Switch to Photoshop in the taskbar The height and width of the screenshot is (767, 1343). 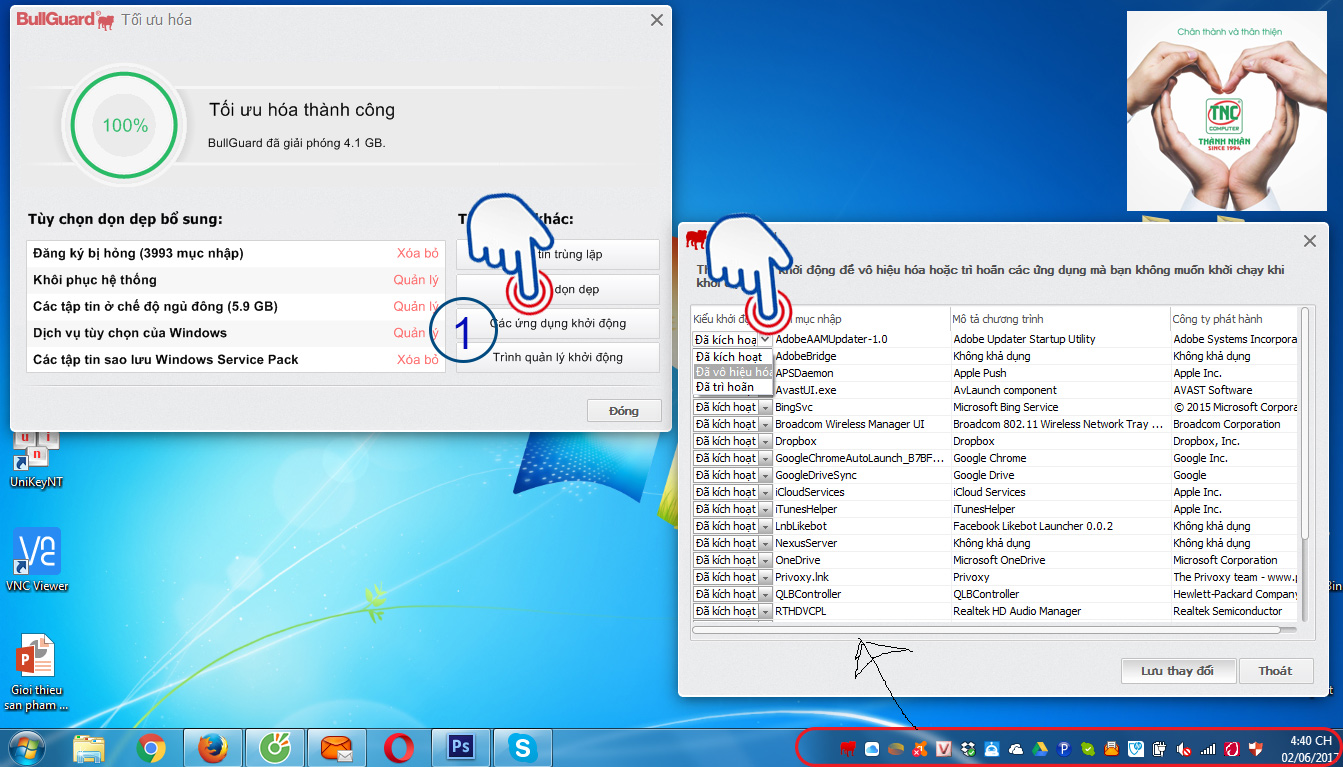461,748
